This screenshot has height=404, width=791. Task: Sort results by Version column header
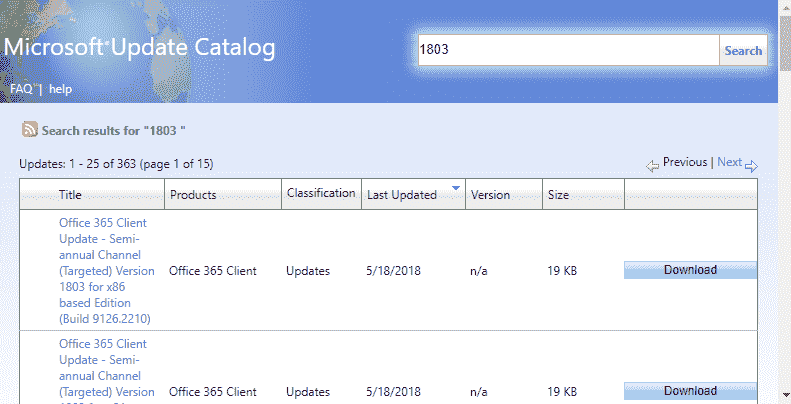(490, 195)
